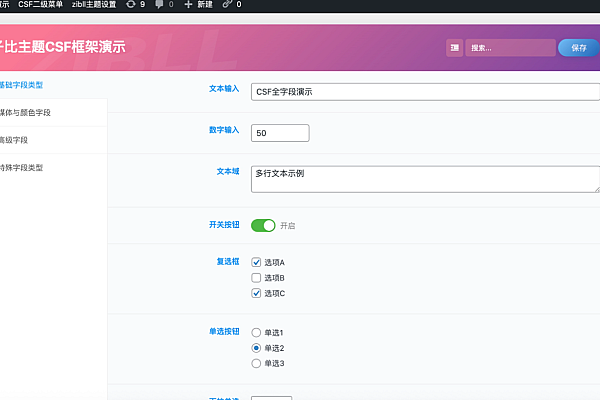
Task: Uncheck the 选项A checkbox
Action: (x=256, y=262)
